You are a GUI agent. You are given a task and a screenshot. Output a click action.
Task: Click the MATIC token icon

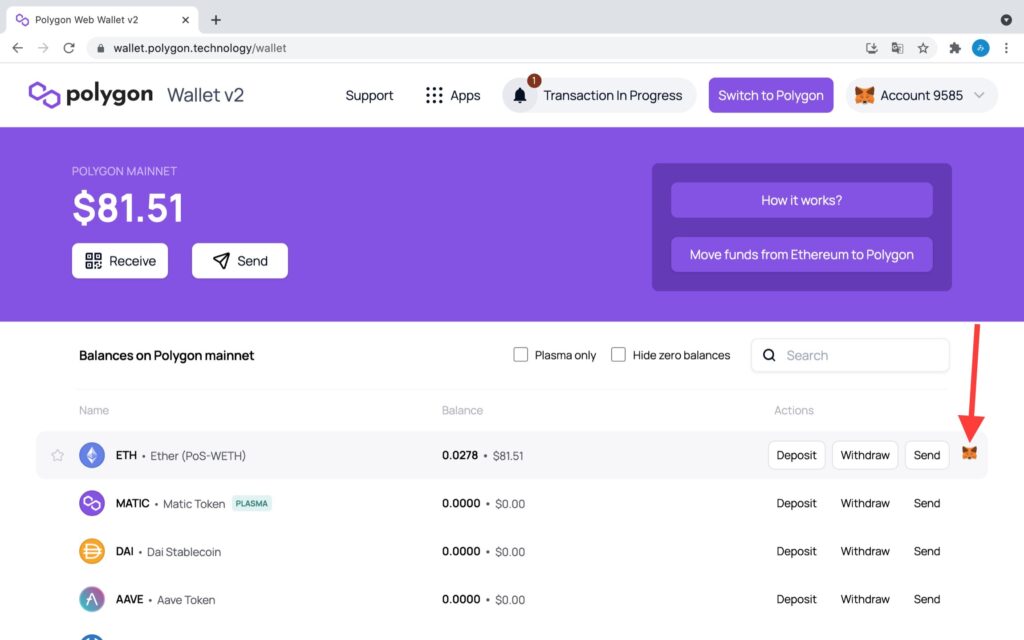click(92, 504)
